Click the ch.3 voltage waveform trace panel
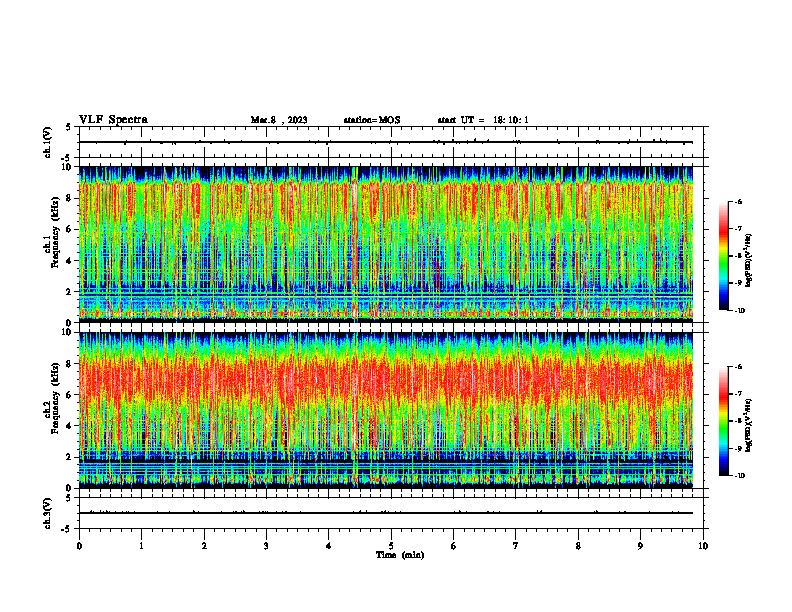Viewport: 792px width, 612px height. (391, 513)
